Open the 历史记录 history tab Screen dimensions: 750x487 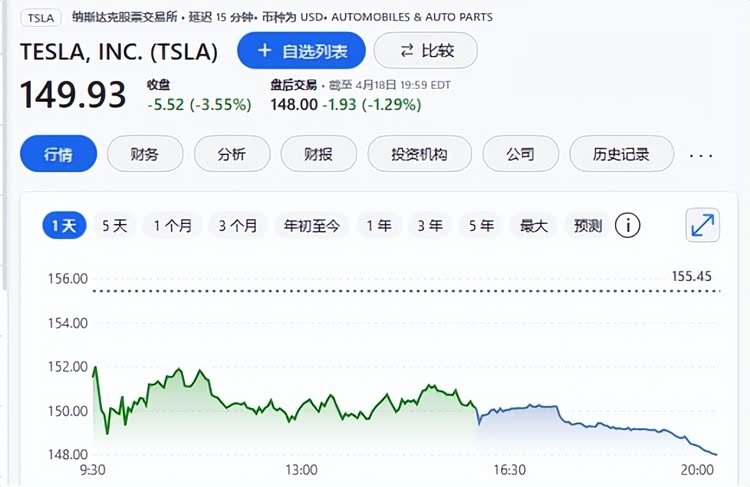621,155
